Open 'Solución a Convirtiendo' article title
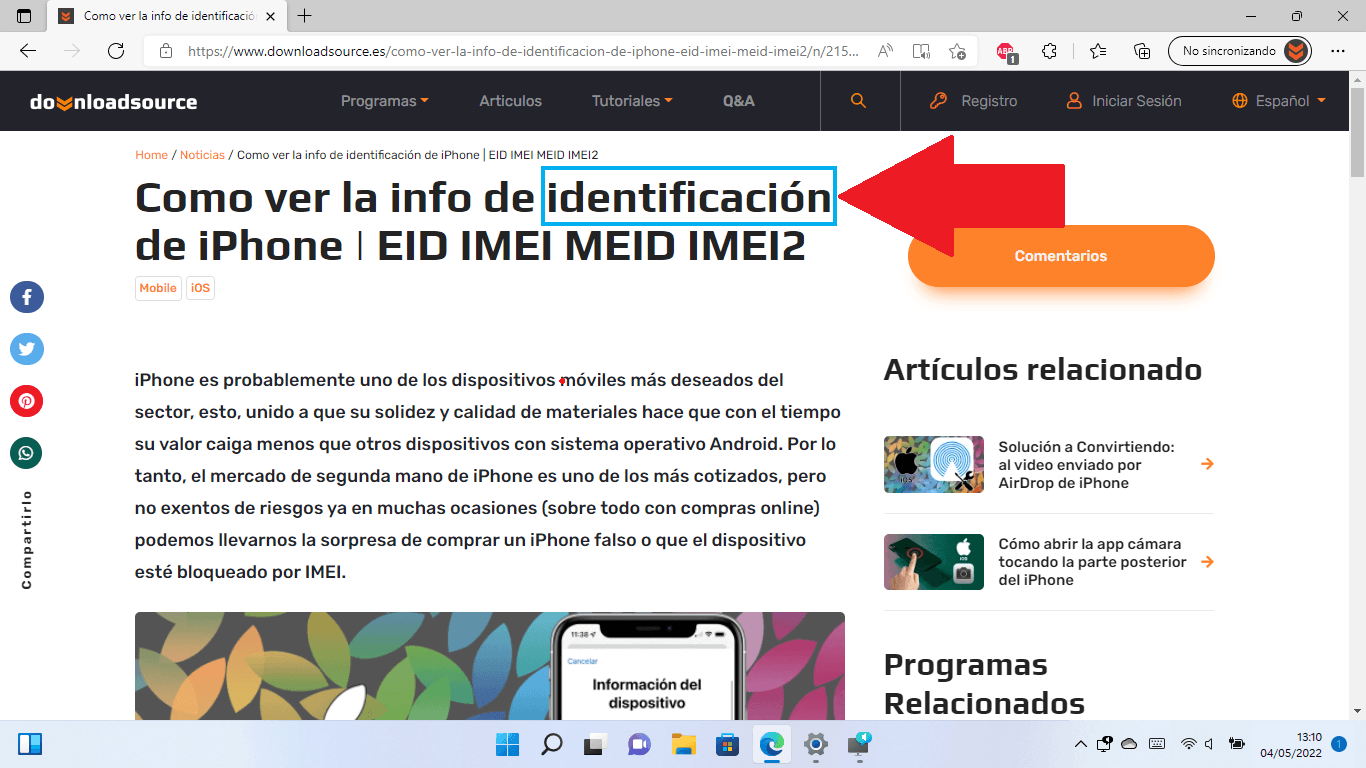This screenshot has height=768, width=1366. pyautogui.click(x=1086, y=465)
